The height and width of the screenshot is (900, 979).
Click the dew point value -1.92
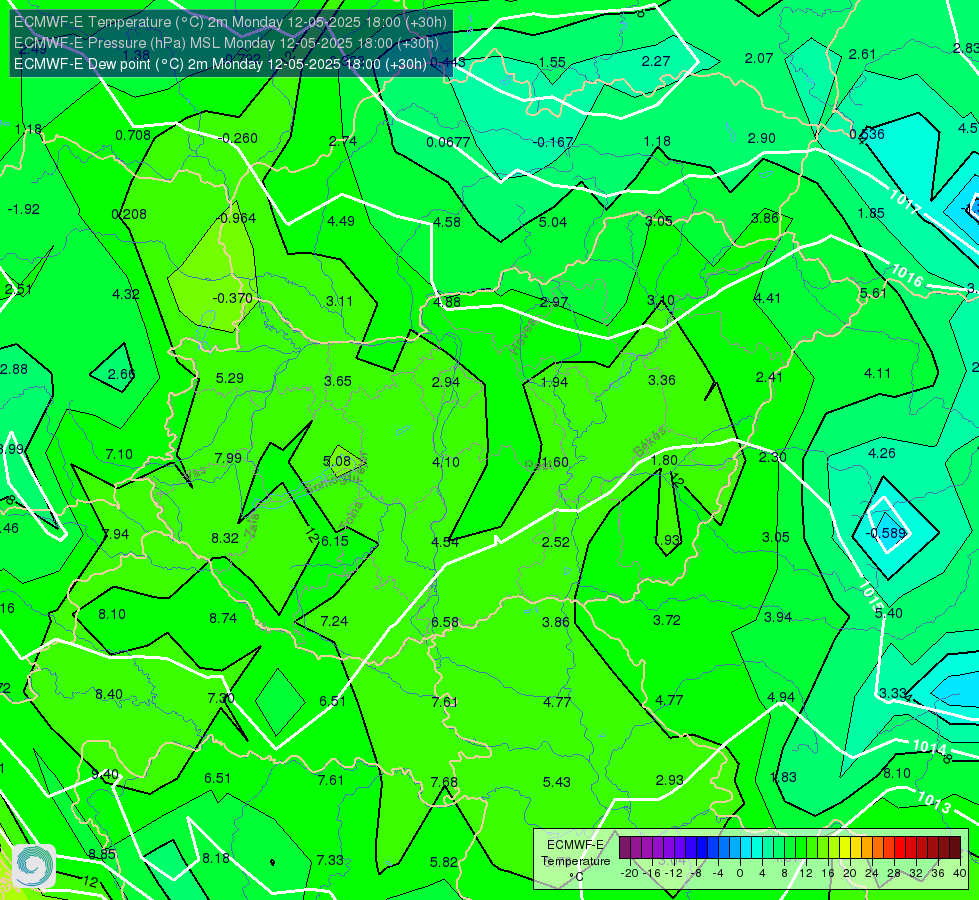(24, 209)
